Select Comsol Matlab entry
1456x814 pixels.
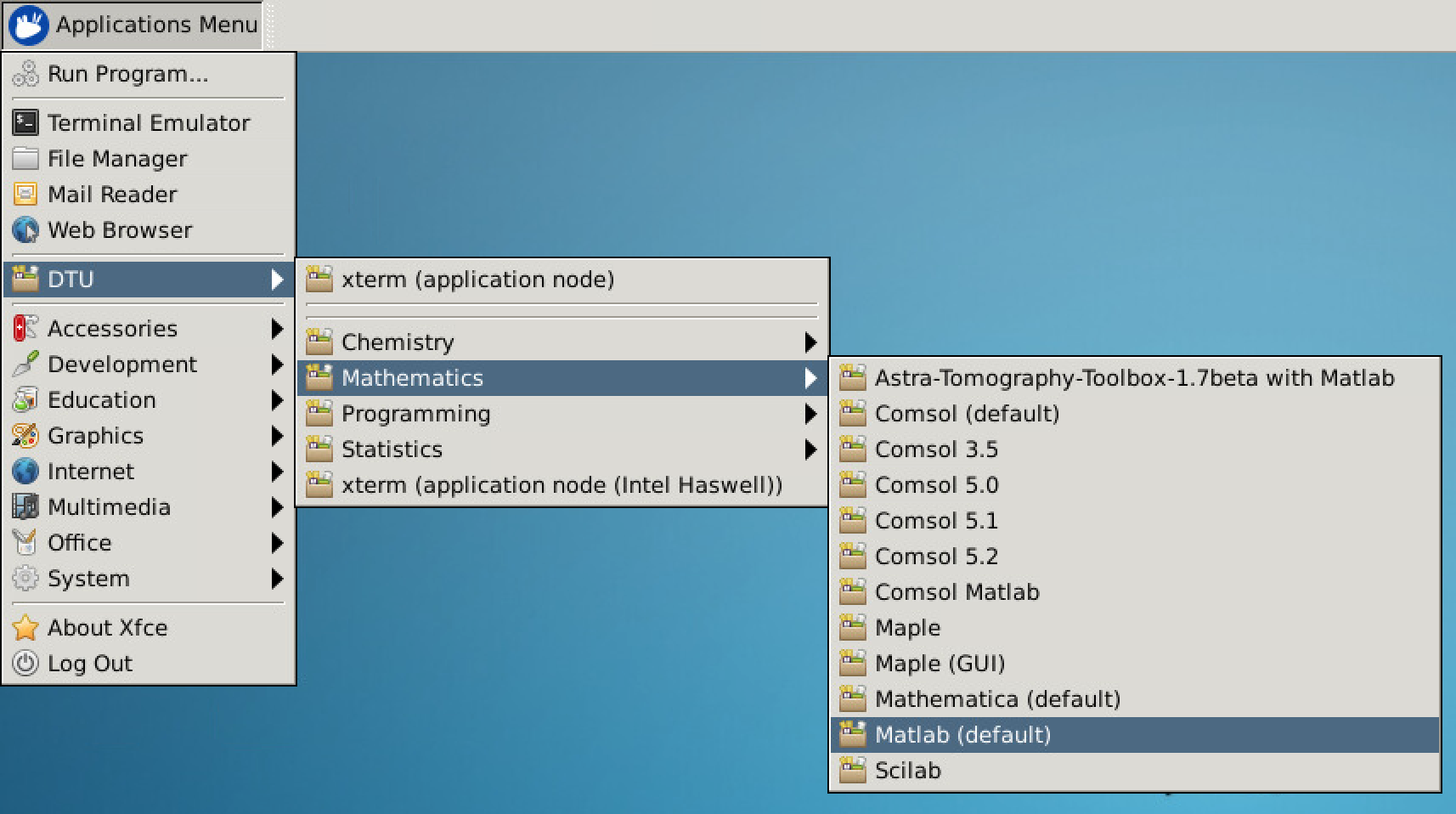pyautogui.click(x=1135, y=592)
